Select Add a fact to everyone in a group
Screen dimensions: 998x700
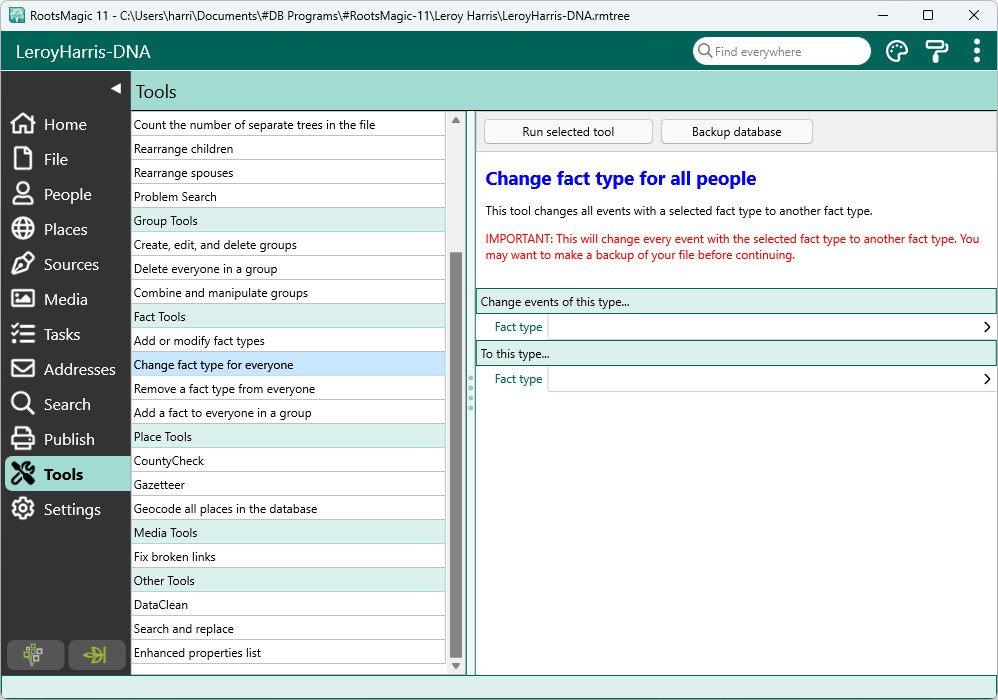[x=288, y=413]
